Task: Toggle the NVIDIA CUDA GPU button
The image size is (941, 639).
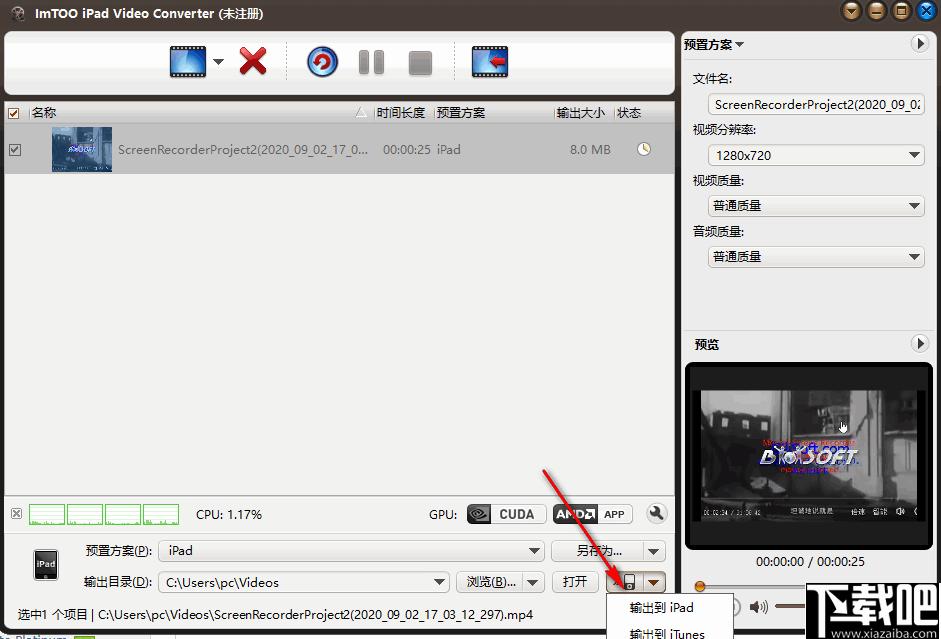Action: point(507,514)
